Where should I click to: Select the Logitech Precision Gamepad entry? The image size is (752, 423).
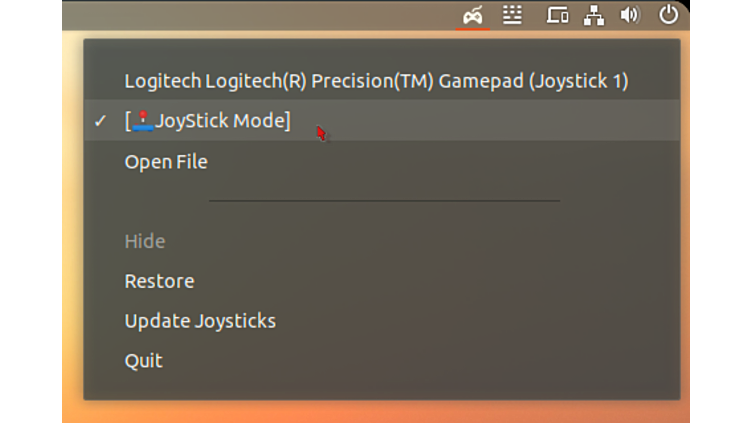click(376, 81)
